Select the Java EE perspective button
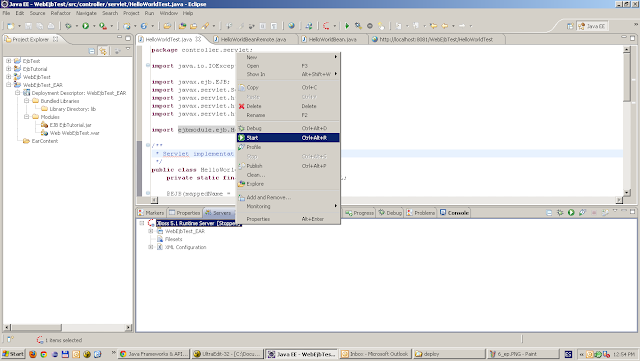This screenshot has width=640, height=361. [x=592, y=26]
